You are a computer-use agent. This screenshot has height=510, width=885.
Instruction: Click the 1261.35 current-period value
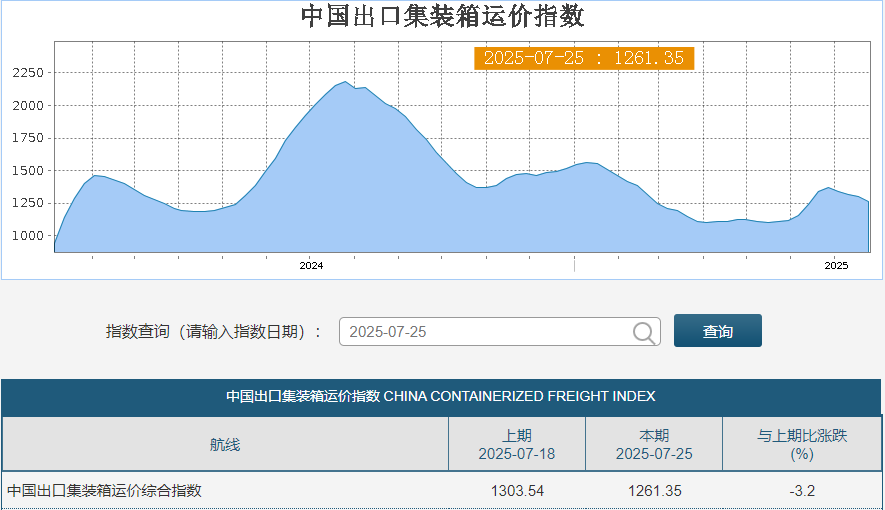point(653,491)
